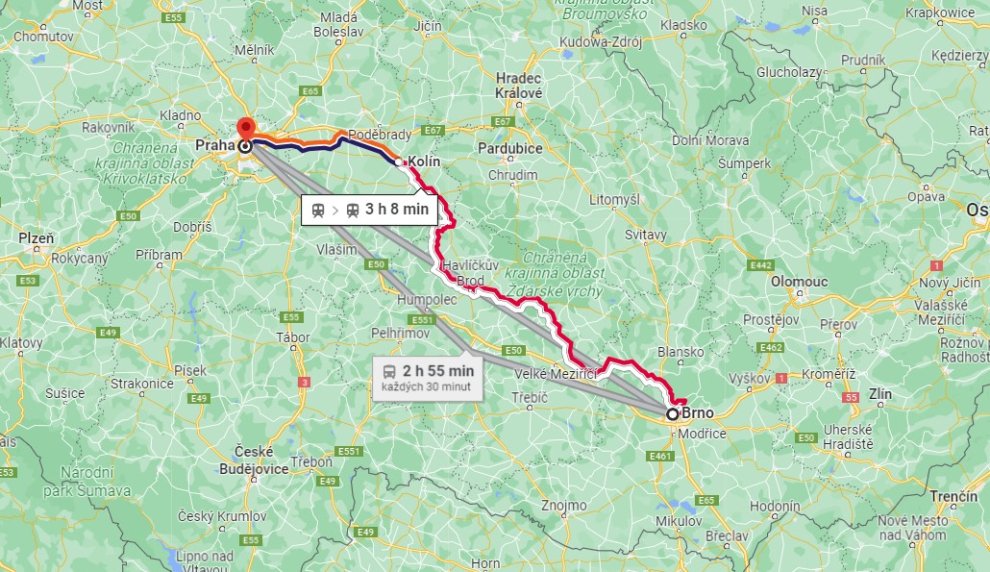Screen dimensions: 990x572
Task: Click the Havlíčkův Brod town label
Action: [470, 273]
